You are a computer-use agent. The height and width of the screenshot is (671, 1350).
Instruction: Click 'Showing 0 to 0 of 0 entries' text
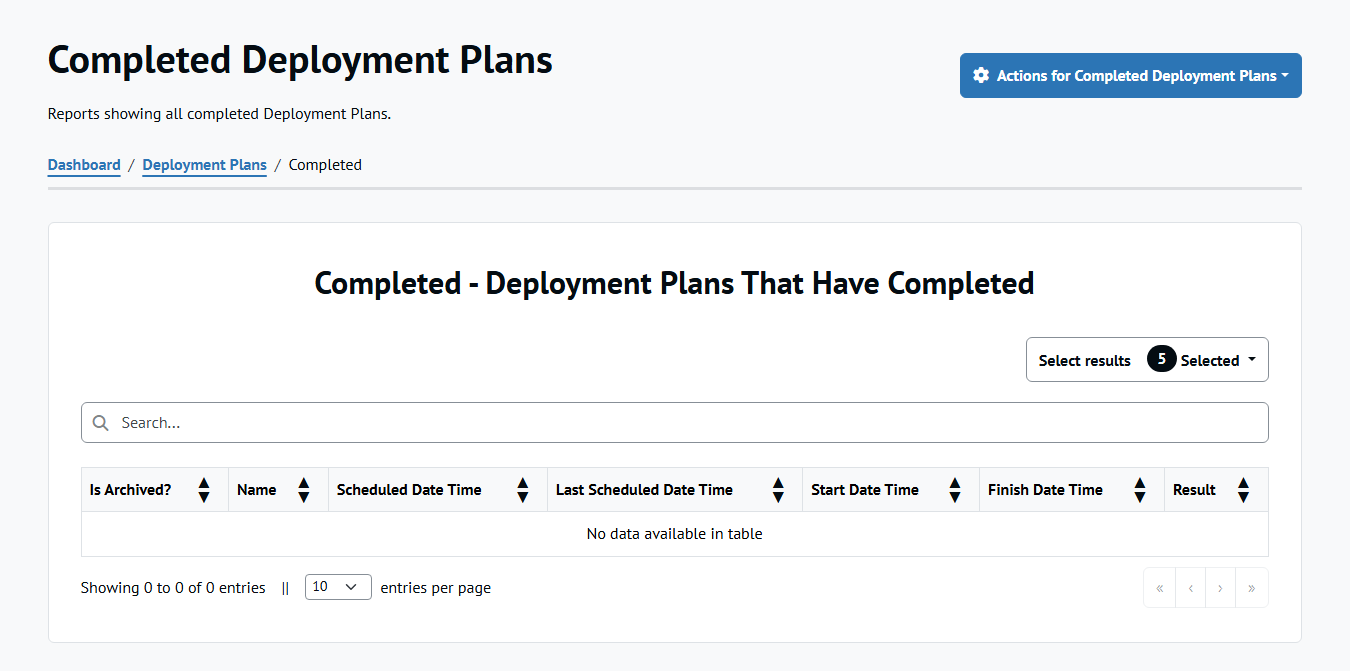(173, 588)
